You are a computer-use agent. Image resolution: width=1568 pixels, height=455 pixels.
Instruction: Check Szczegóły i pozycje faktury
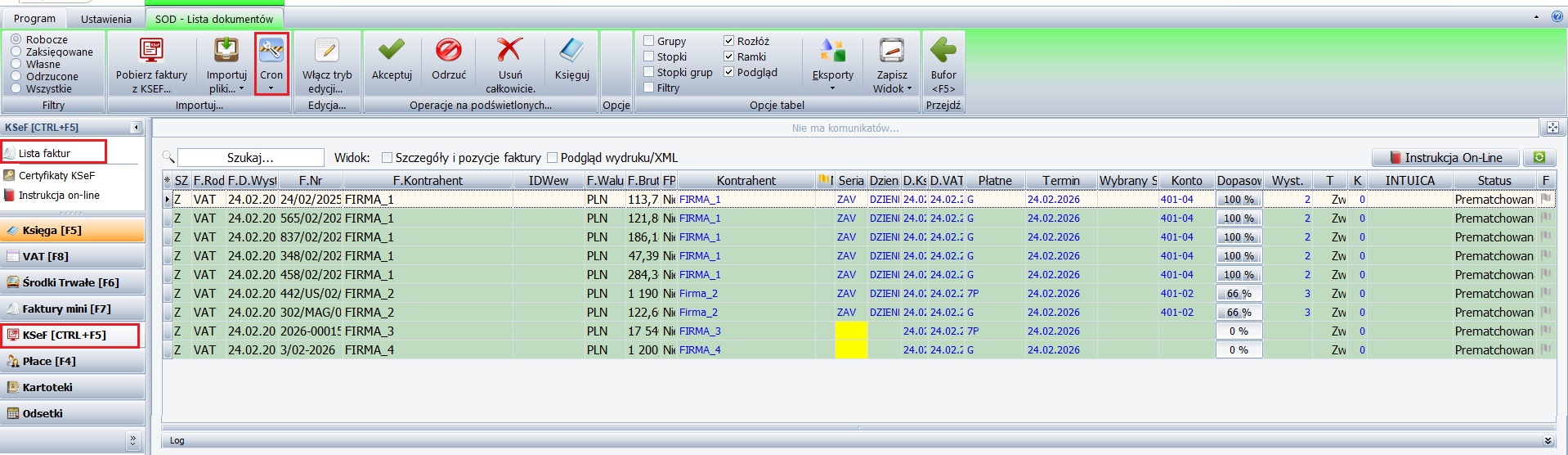click(388, 158)
